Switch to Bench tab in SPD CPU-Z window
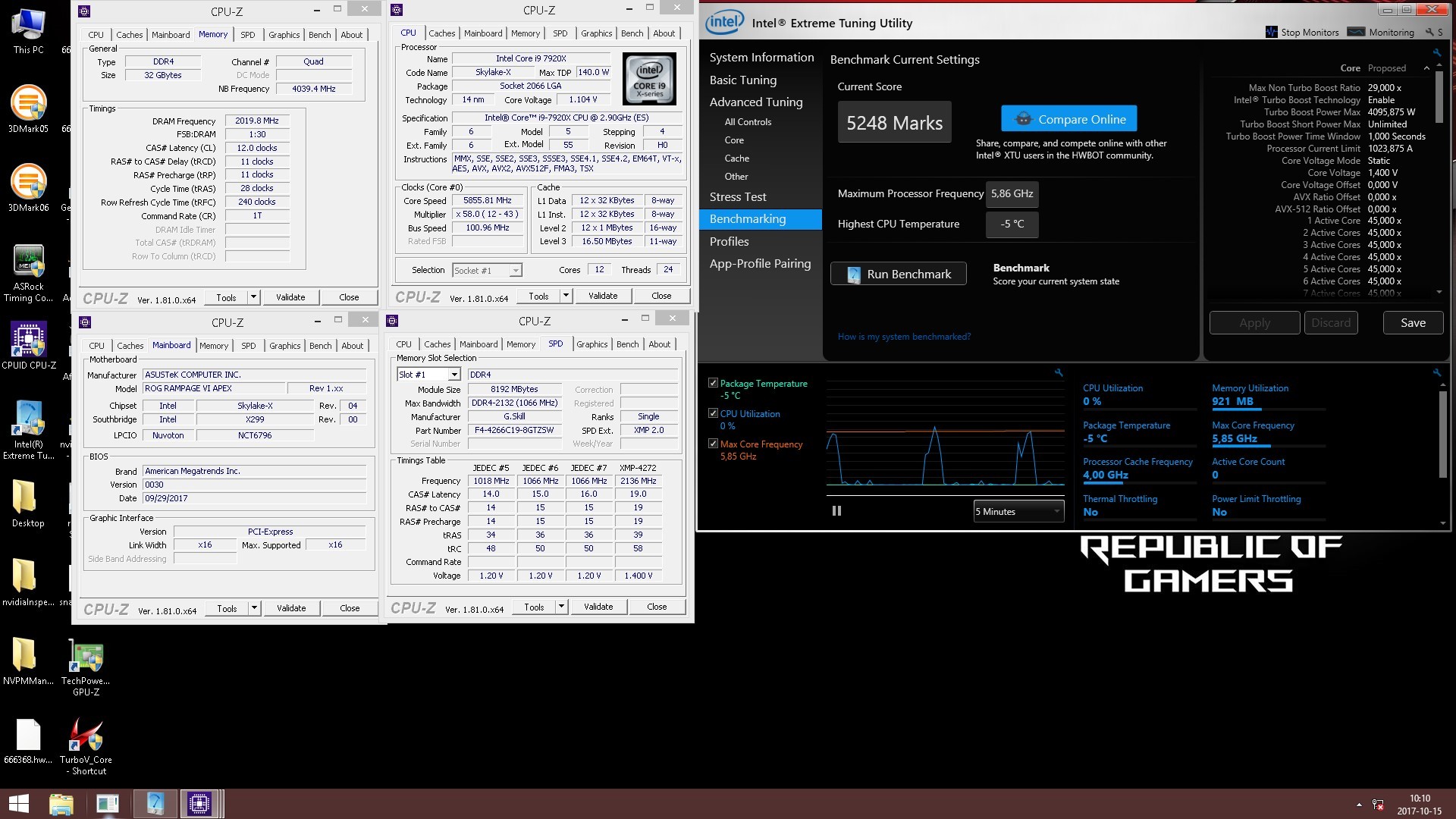The height and width of the screenshot is (819, 1456). 627,344
